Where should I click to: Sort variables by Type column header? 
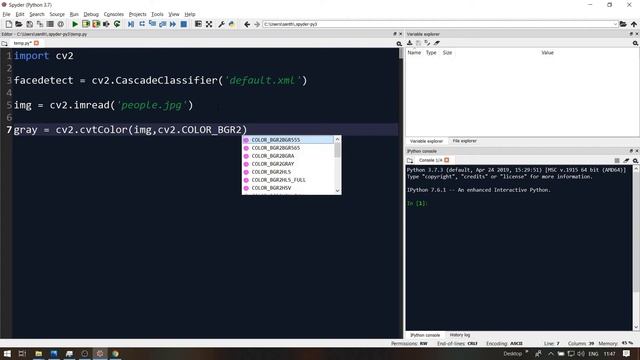[x=431, y=53]
